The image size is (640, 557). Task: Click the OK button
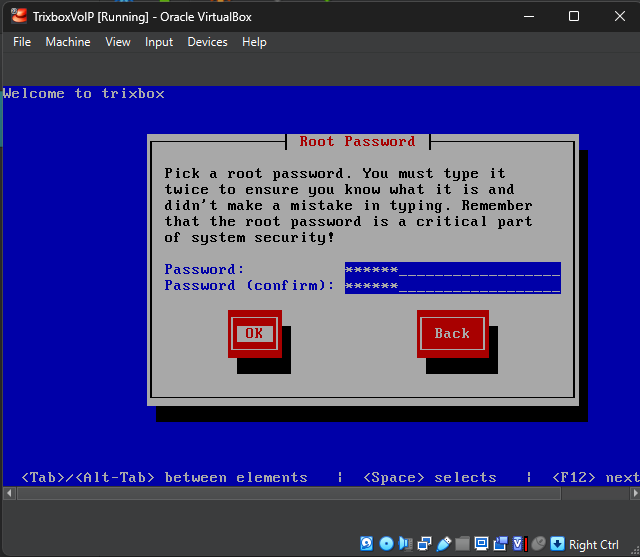pos(255,334)
